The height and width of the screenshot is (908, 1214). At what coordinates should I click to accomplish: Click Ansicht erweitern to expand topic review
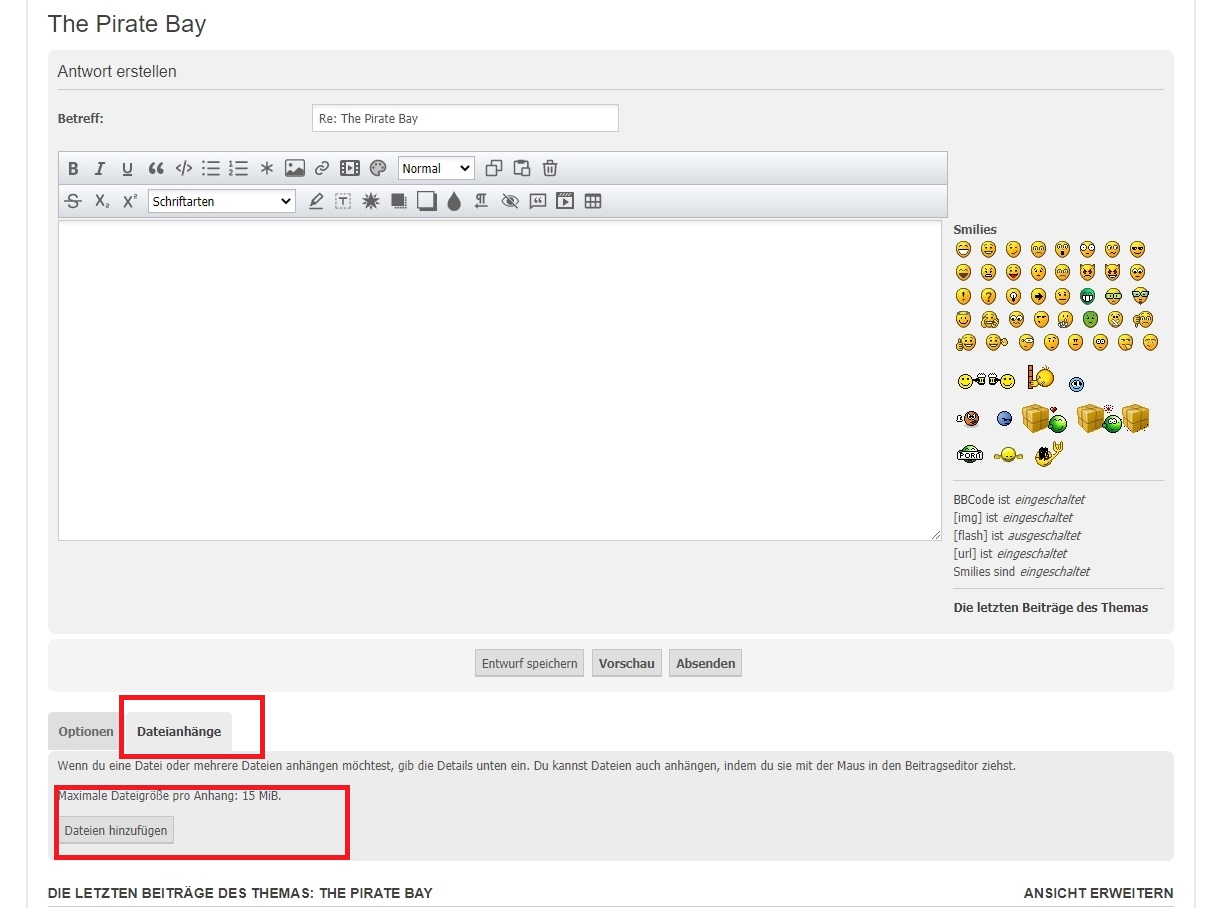click(1098, 893)
